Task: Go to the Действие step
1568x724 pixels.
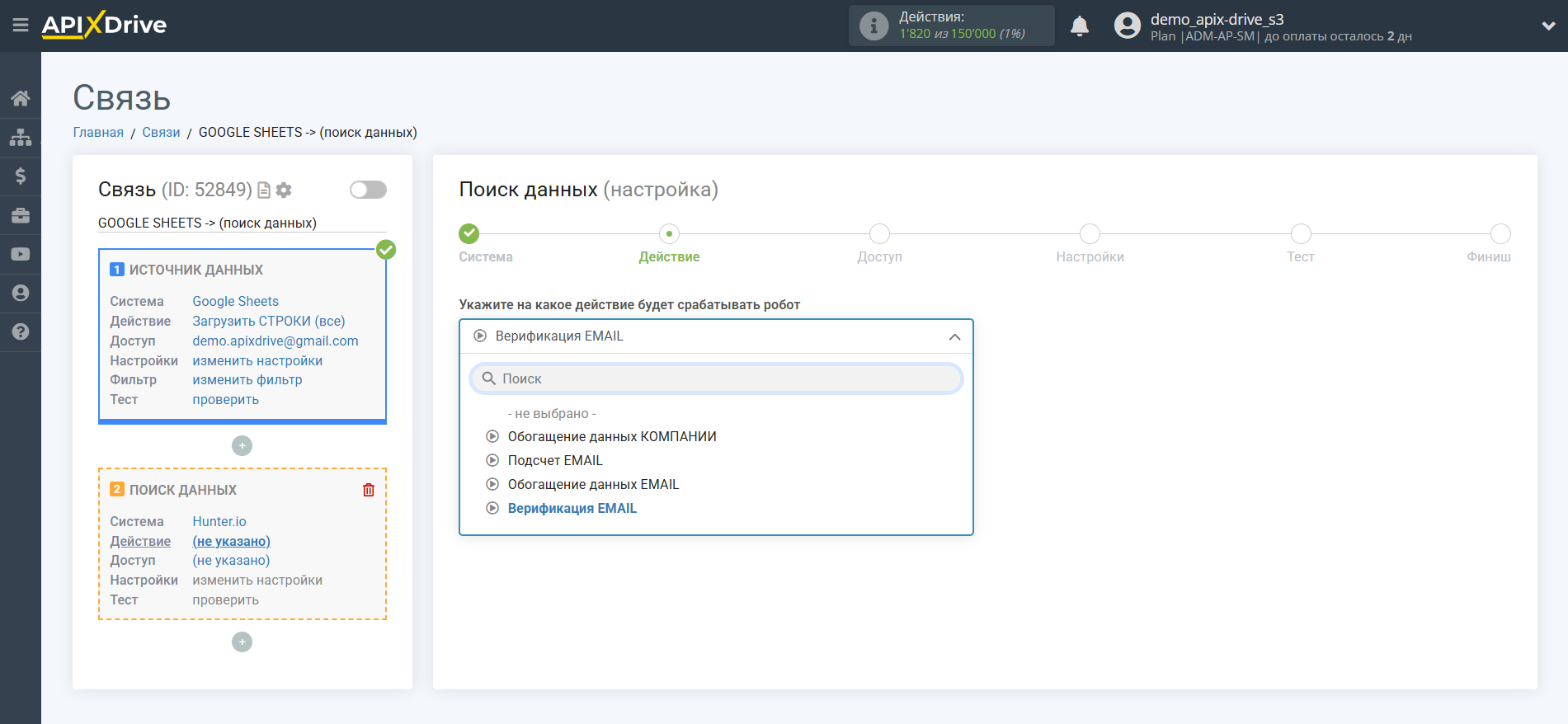Action: (669, 233)
